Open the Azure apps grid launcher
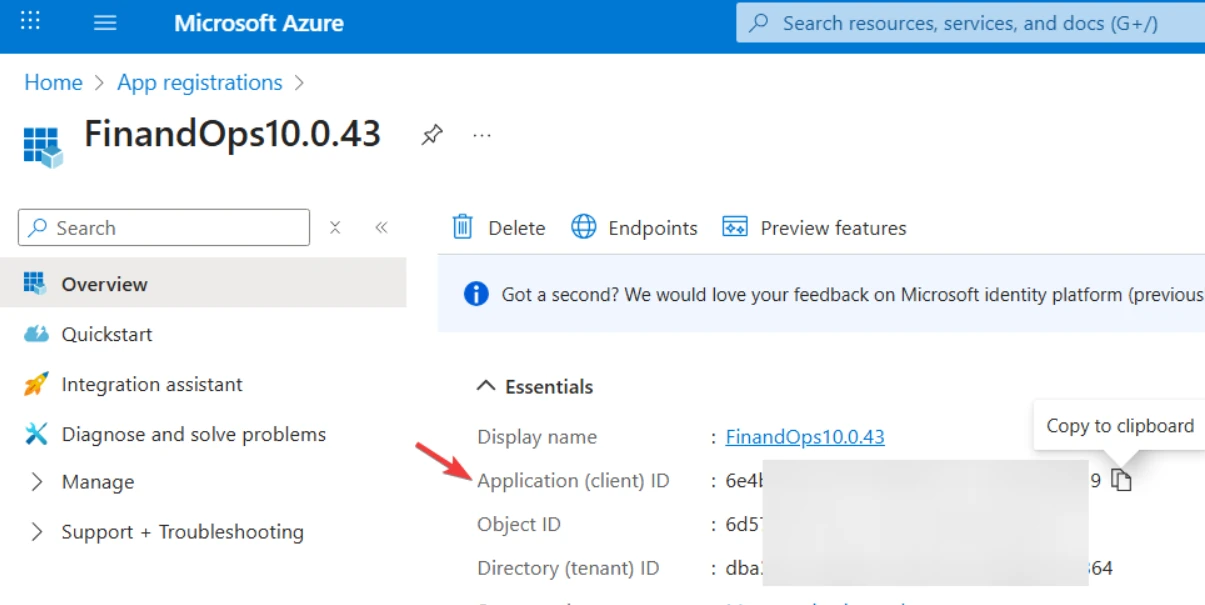Viewport: 1205px width, 605px height. pyautogui.click(x=31, y=22)
